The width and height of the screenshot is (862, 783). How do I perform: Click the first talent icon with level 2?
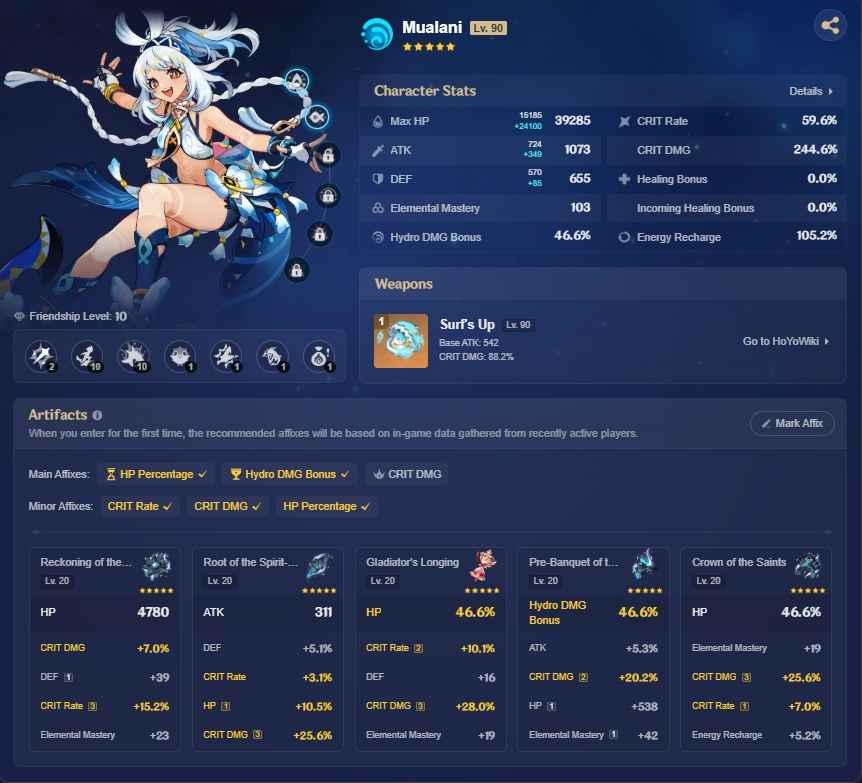[41, 355]
